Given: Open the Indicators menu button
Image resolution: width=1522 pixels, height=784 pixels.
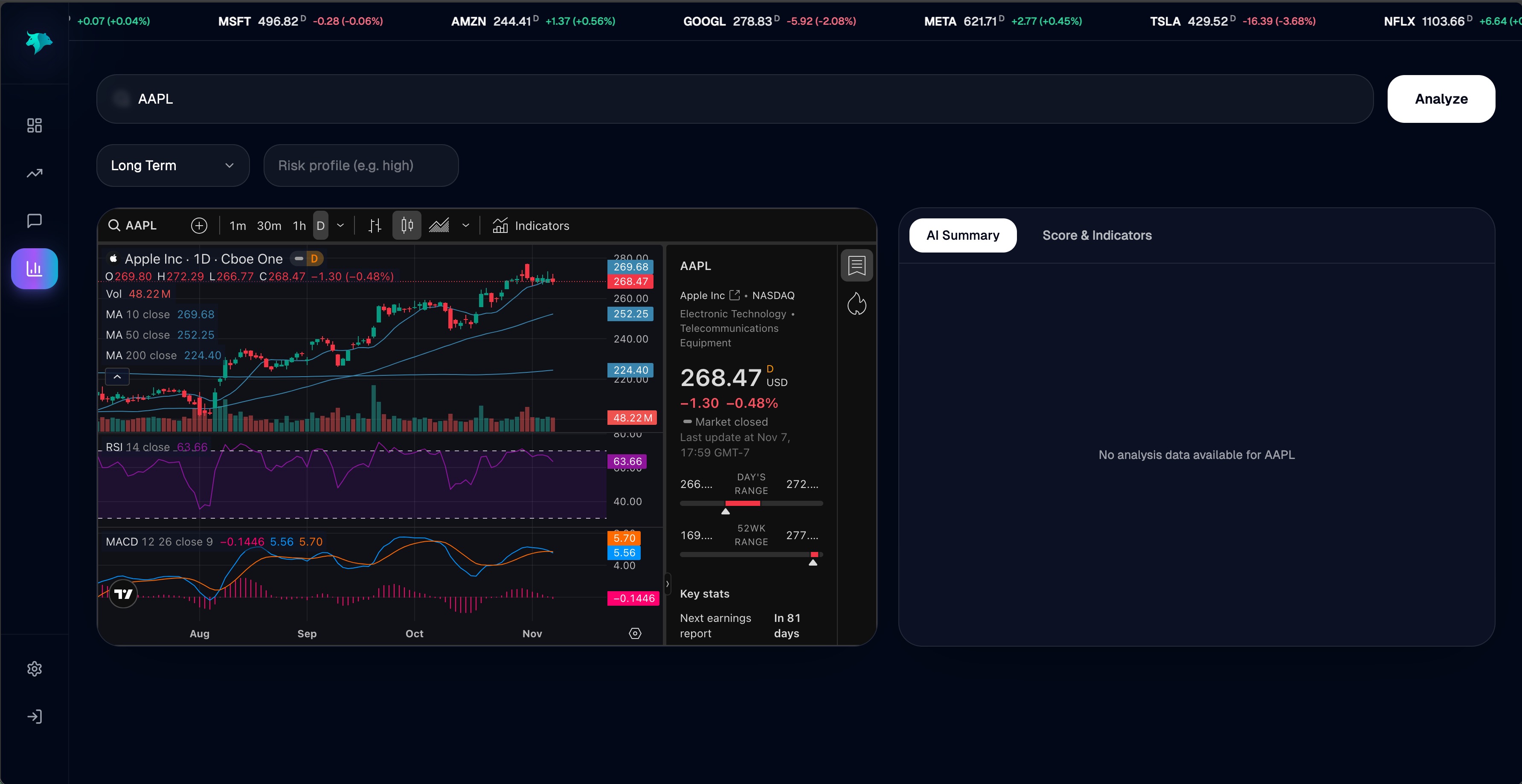Looking at the screenshot, I should 531,226.
